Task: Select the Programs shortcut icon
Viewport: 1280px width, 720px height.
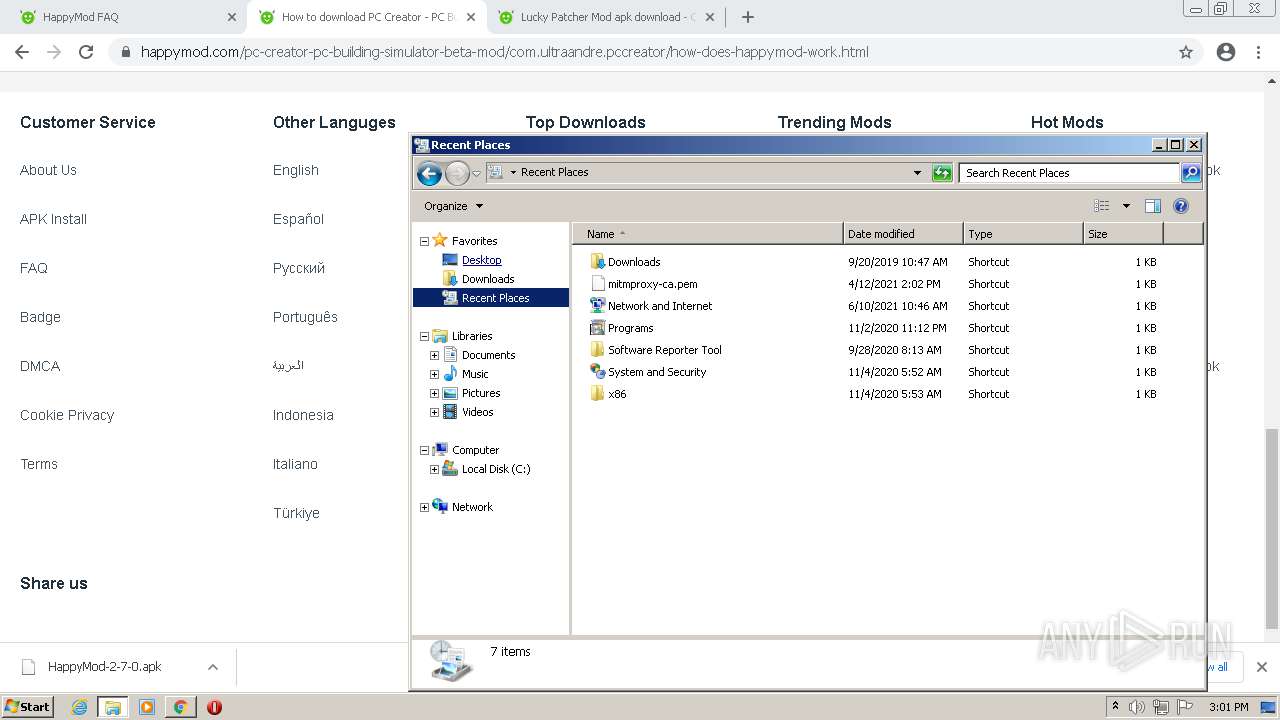Action: (x=597, y=328)
